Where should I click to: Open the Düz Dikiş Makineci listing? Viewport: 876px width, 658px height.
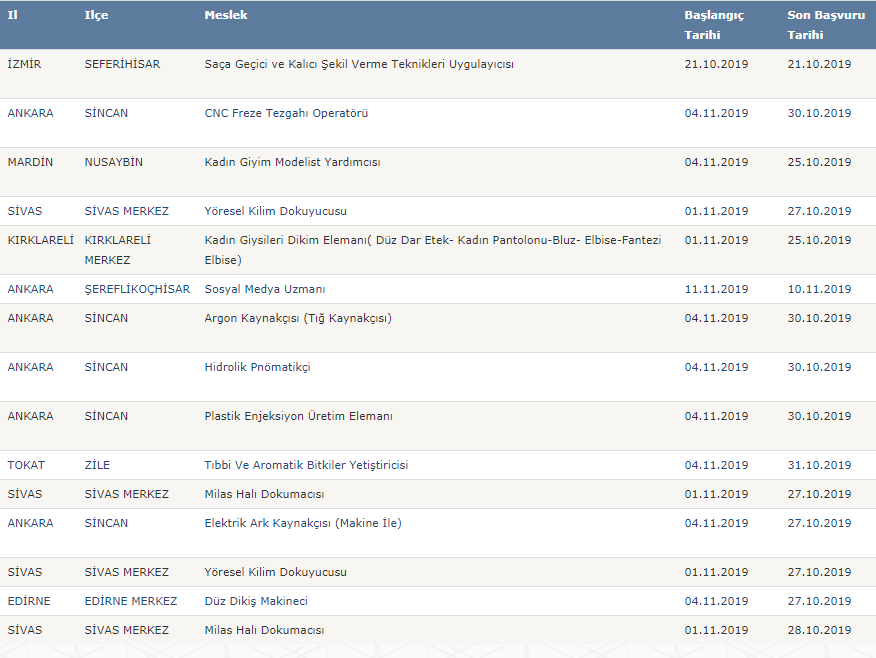click(x=256, y=602)
